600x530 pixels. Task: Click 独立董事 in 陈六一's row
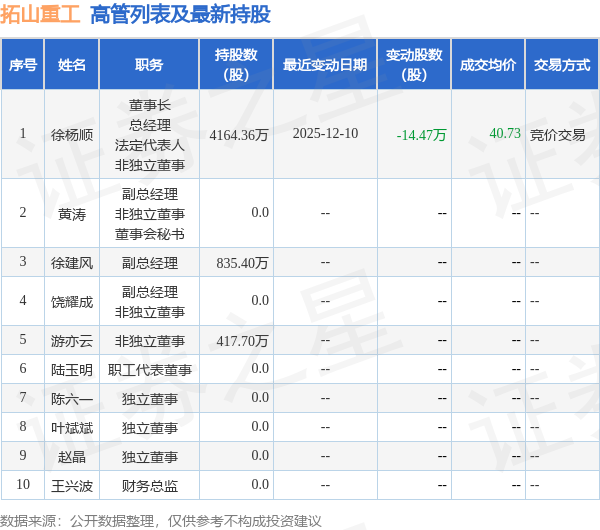(x=149, y=399)
